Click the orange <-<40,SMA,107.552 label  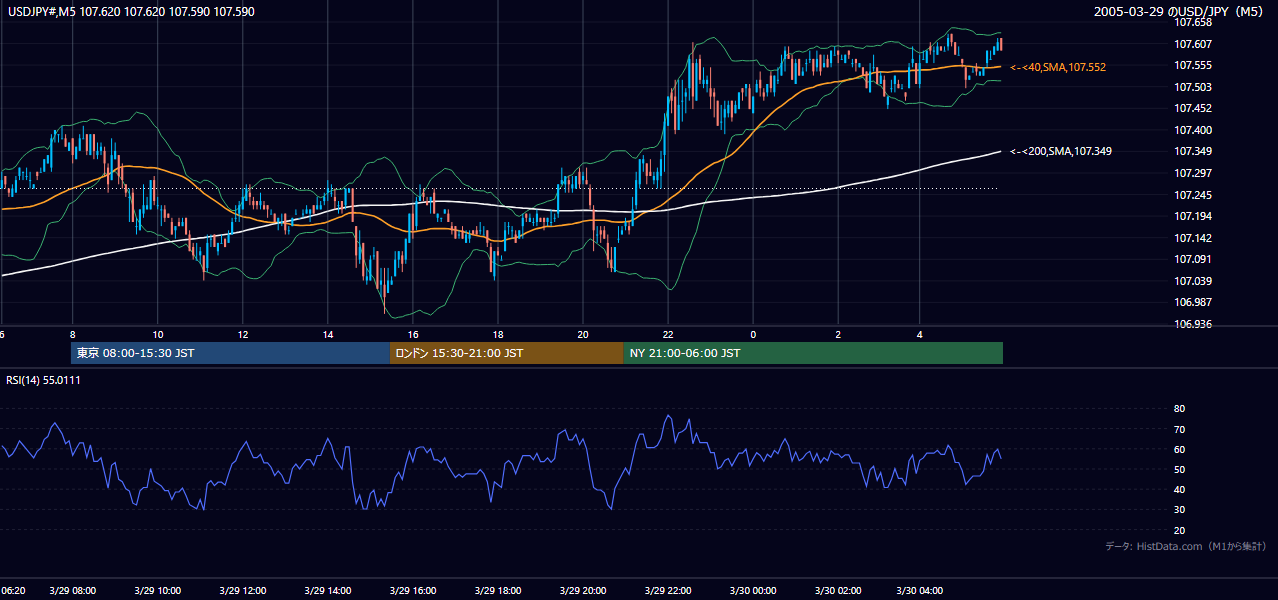[1058, 67]
